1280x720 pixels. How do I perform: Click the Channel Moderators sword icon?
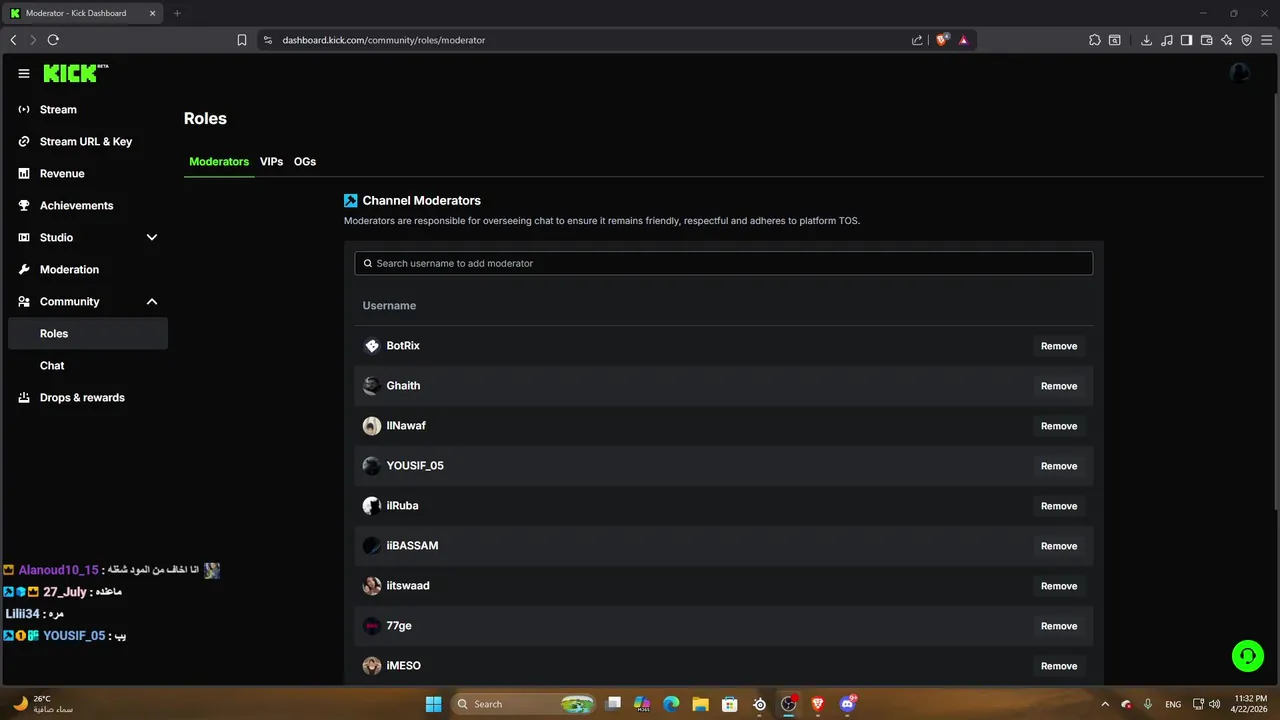coord(351,201)
